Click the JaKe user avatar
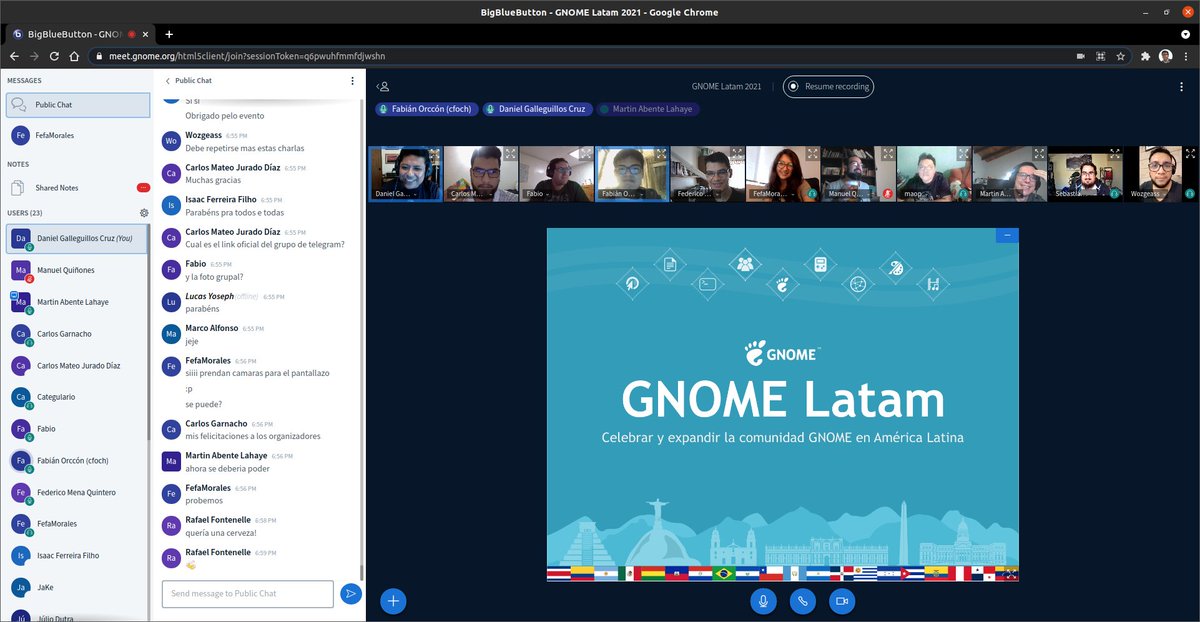Screen dimensions: 1200x622 click(20, 587)
